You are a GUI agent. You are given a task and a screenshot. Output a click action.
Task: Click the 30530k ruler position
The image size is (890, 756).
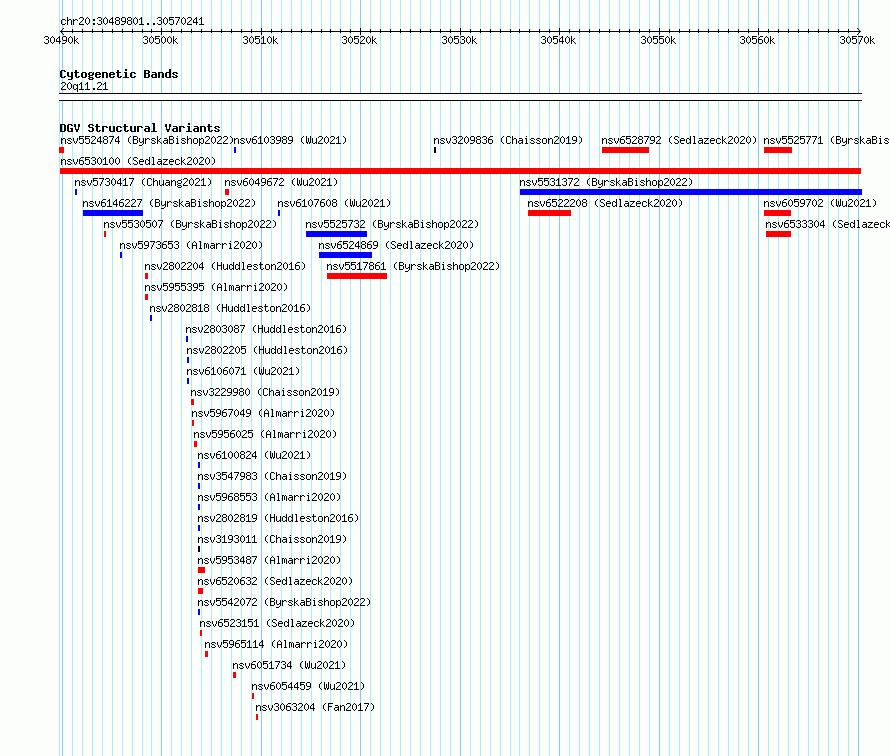[x=459, y=40]
